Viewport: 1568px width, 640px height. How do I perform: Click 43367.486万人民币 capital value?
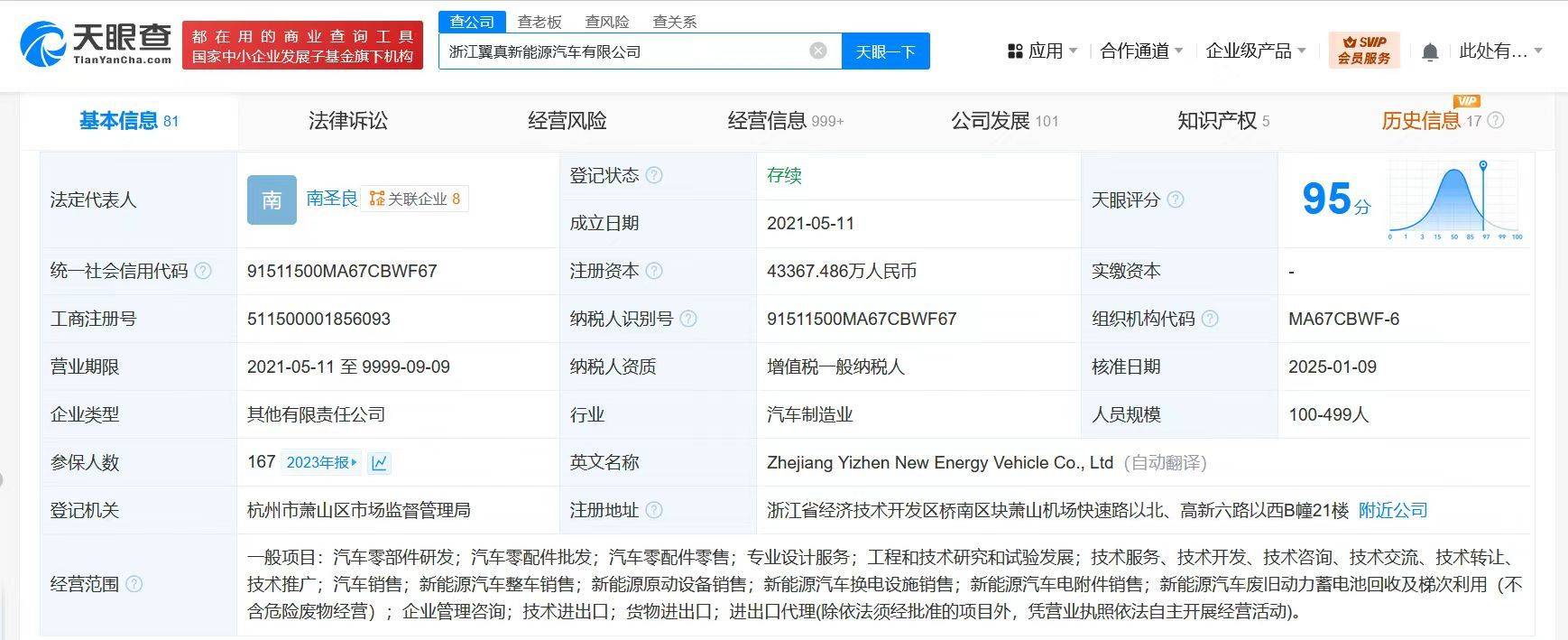[x=842, y=271]
